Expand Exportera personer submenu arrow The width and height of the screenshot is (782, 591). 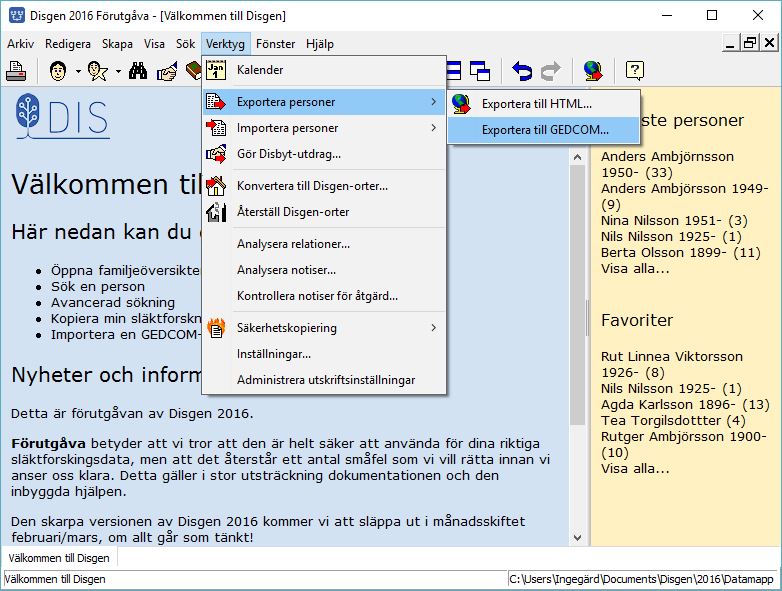pos(433,102)
